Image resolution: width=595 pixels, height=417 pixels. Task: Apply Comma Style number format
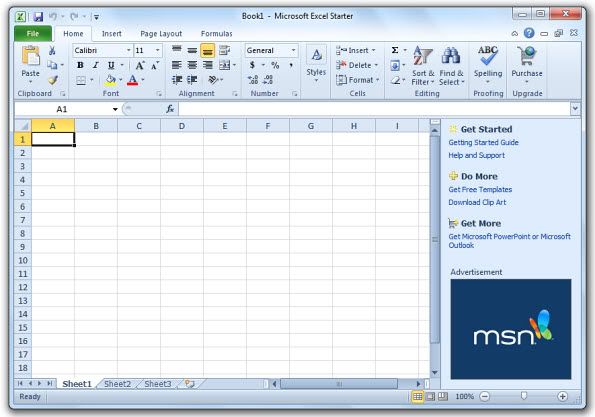[x=291, y=65]
